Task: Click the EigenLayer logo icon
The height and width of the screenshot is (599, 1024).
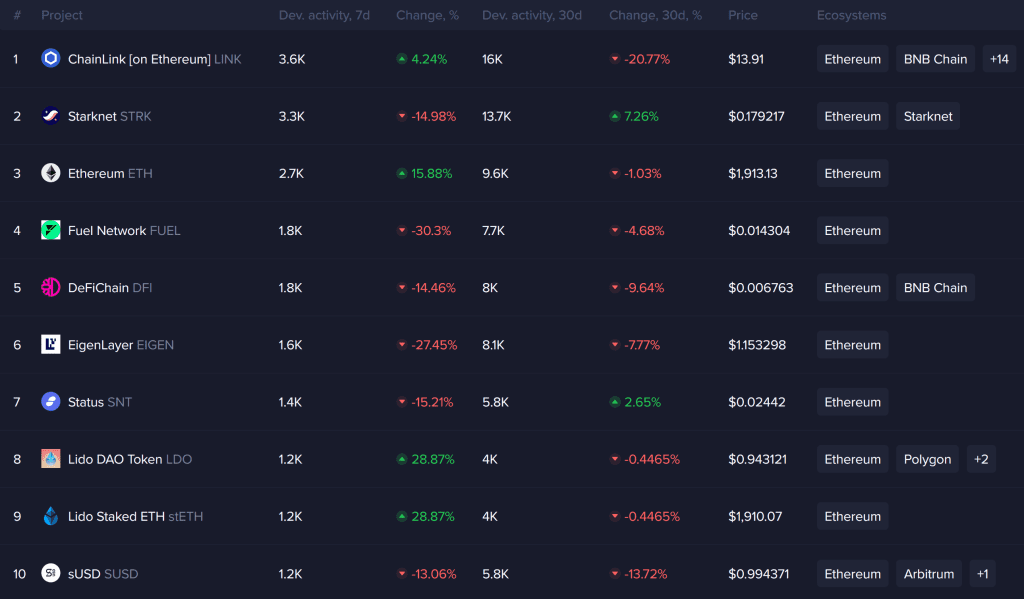Action: [51, 345]
